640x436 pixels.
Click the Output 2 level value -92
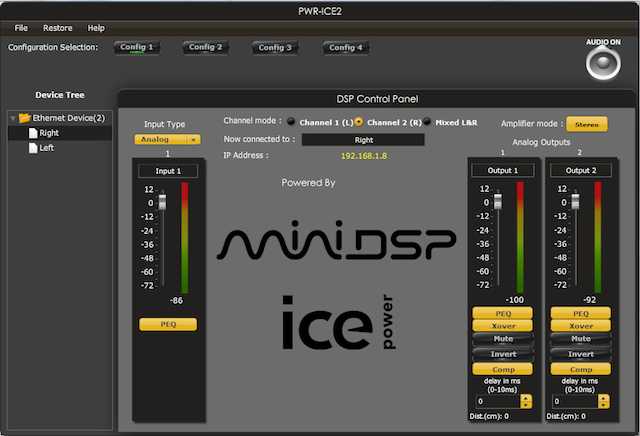pyautogui.click(x=589, y=300)
